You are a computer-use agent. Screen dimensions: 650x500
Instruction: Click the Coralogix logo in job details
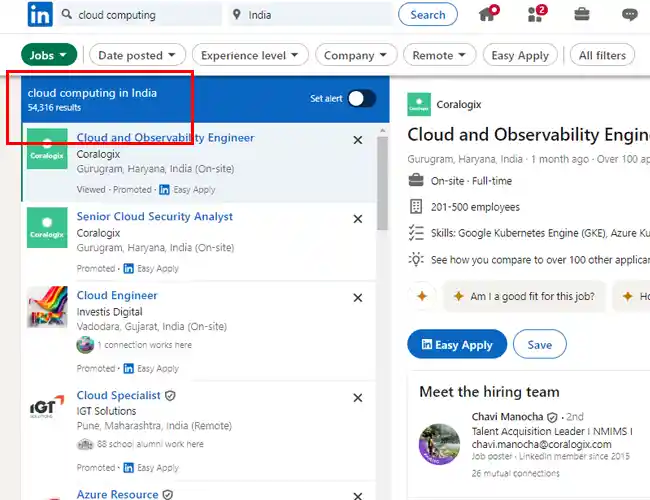(419, 104)
